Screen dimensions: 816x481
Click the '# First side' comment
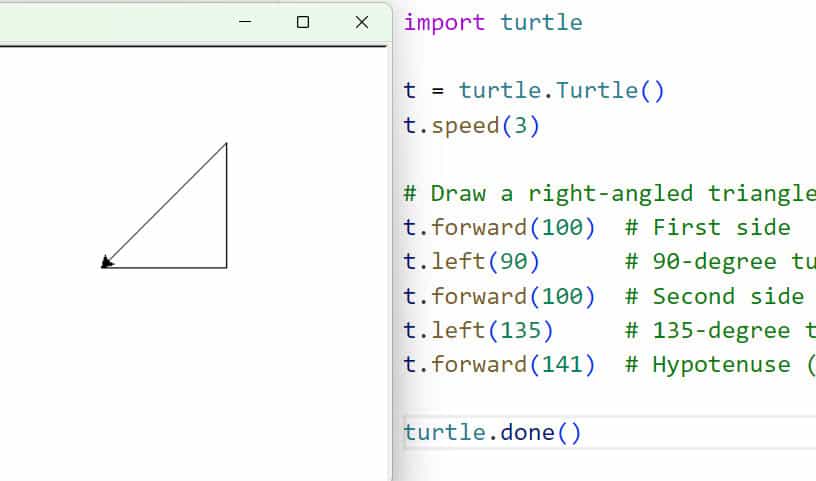coord(707,227)
